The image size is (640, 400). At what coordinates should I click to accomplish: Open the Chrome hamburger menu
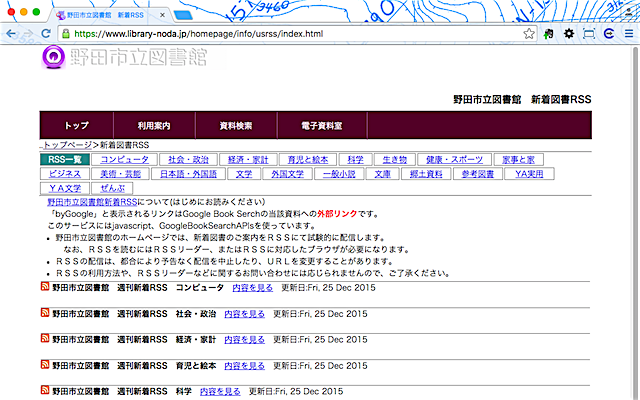(629, 33)
